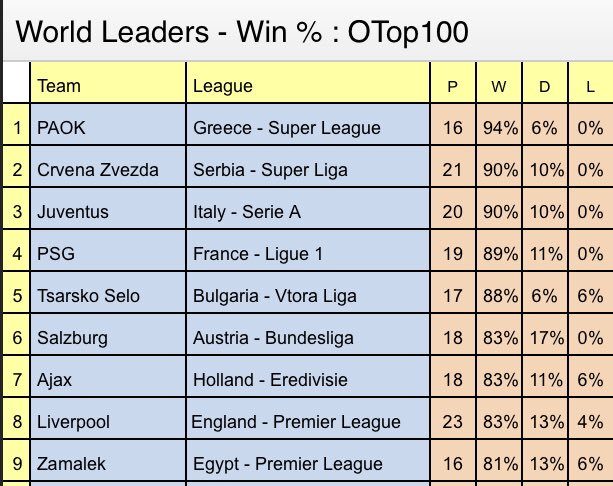This screenshot has width=613, height=486.
Task: Select the Salzburg team cell
Action: point(71,338)
